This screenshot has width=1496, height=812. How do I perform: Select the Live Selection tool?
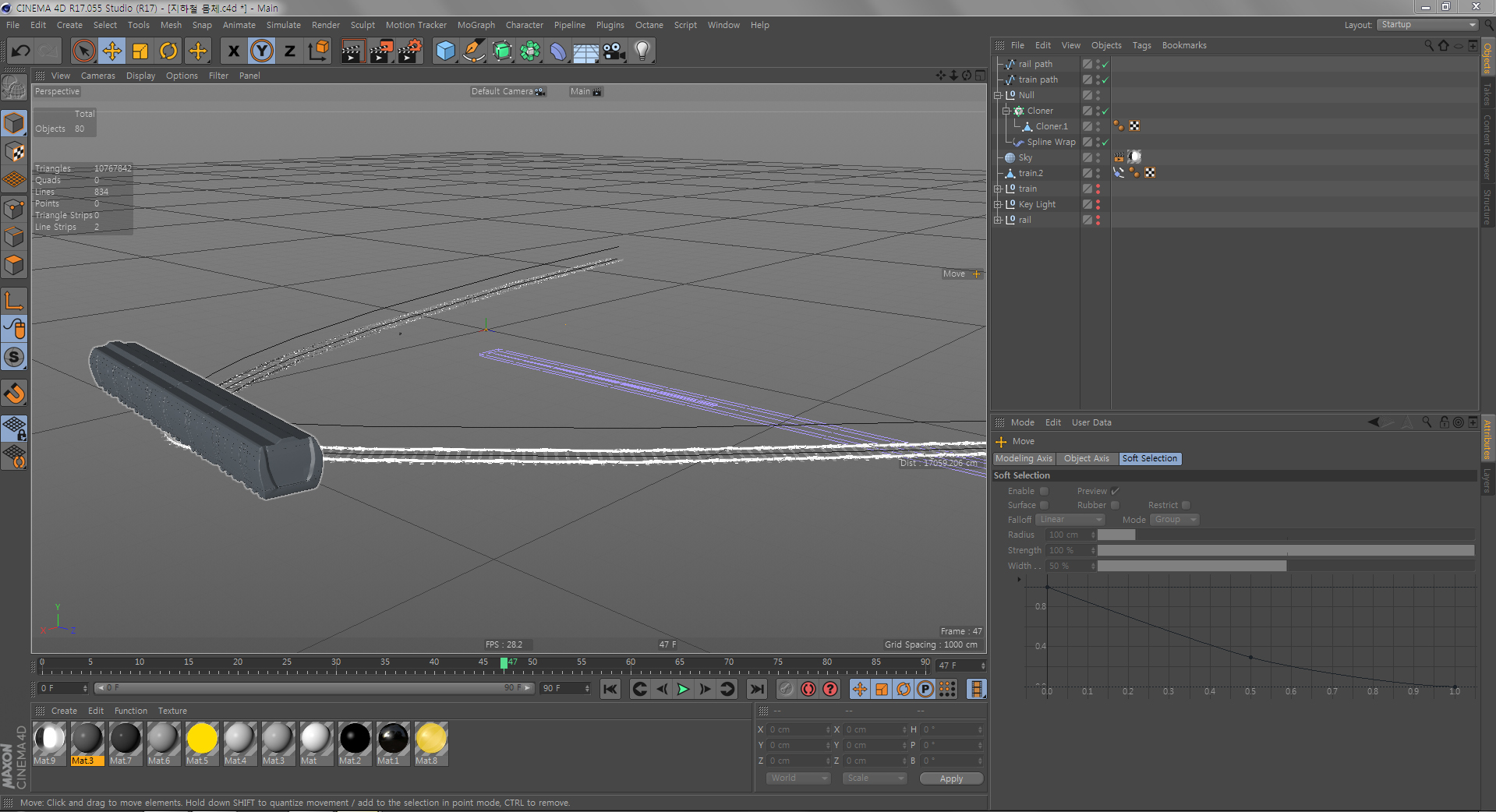point(83,51)
